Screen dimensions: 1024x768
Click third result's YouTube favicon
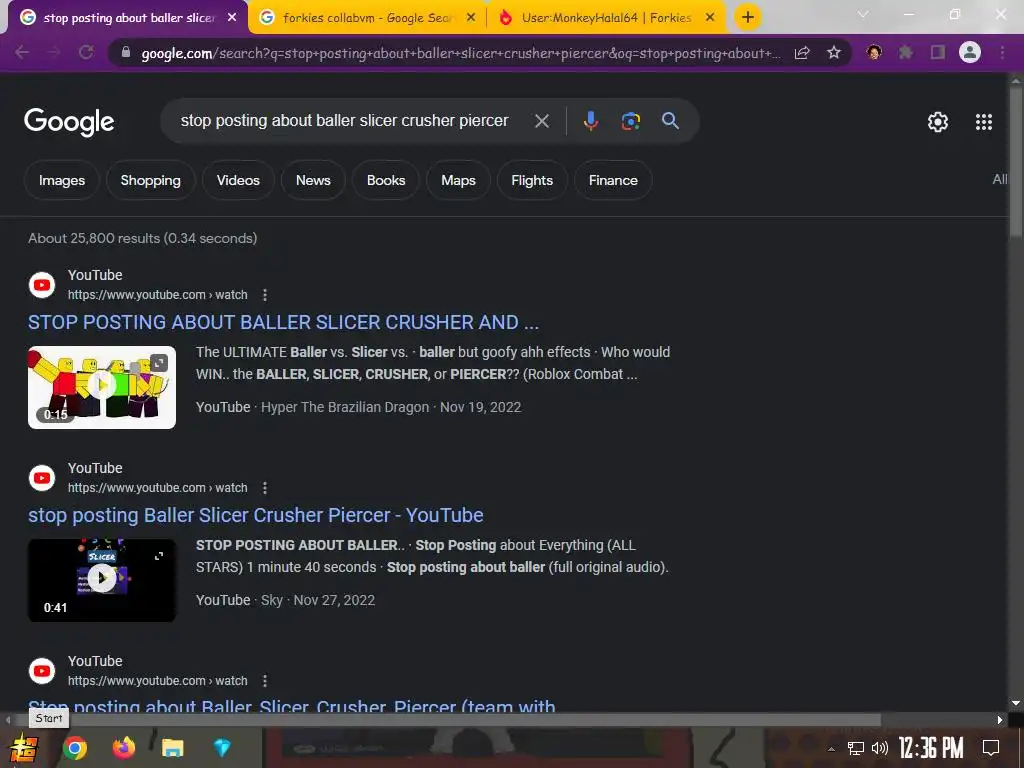pos(42,671)
